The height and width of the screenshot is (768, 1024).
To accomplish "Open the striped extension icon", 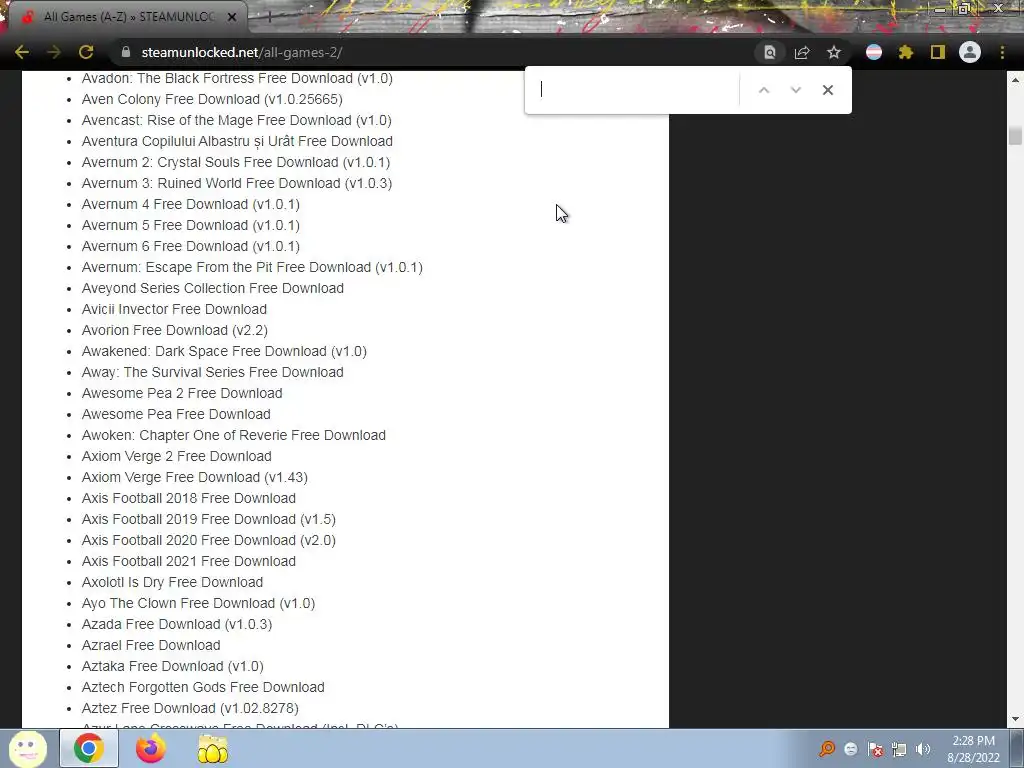I will tap(874, 52).
